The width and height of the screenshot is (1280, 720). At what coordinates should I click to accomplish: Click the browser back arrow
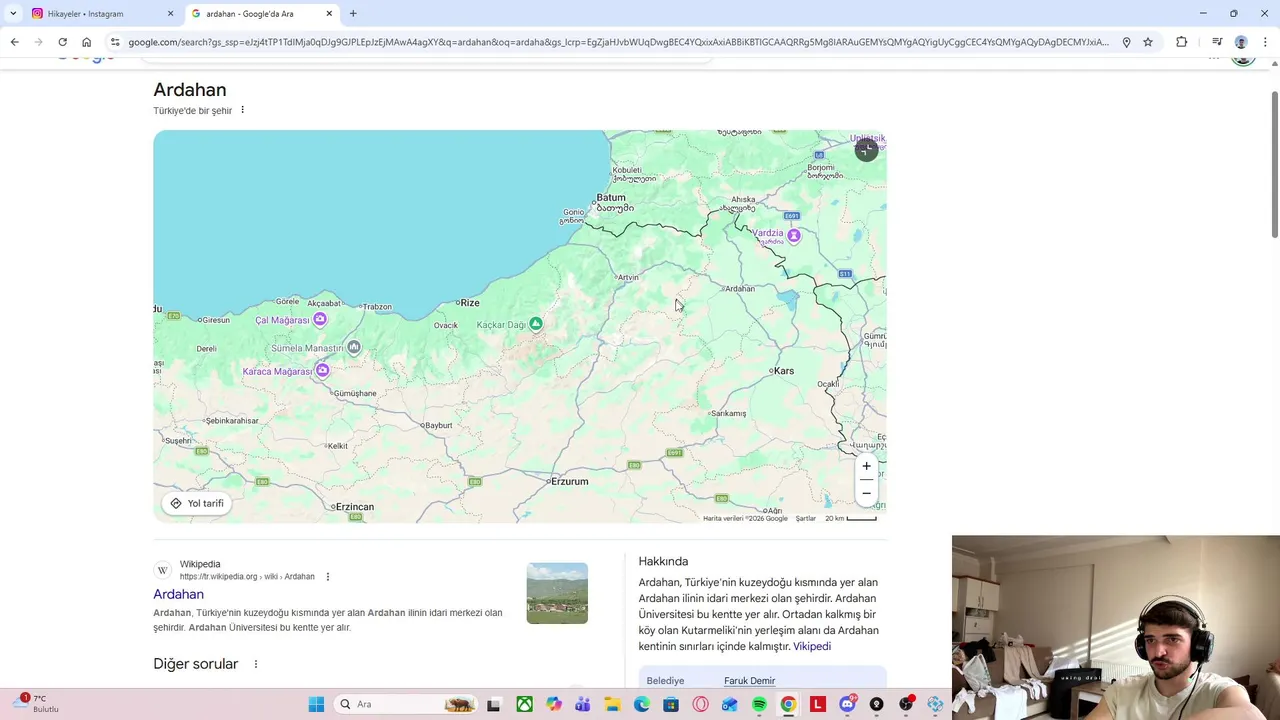pyautogui.click(x=14, y=42)
